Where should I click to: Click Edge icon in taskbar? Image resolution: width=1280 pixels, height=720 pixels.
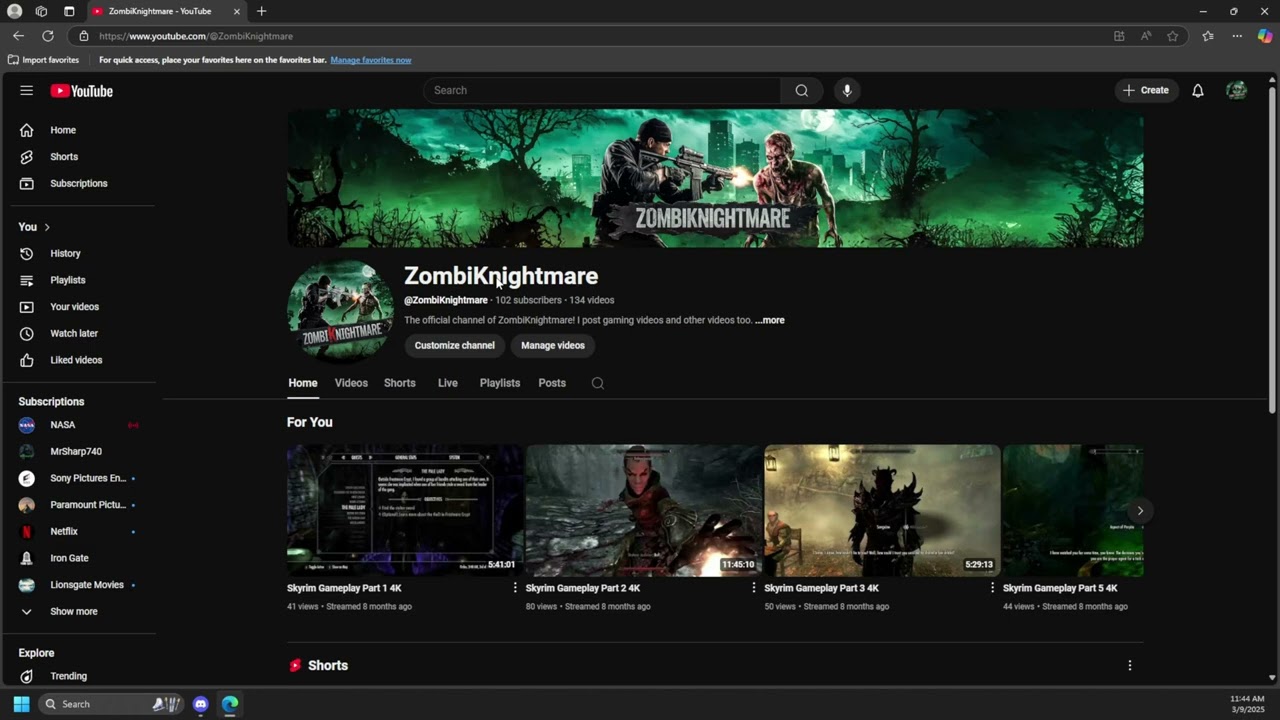coord(230,704)
